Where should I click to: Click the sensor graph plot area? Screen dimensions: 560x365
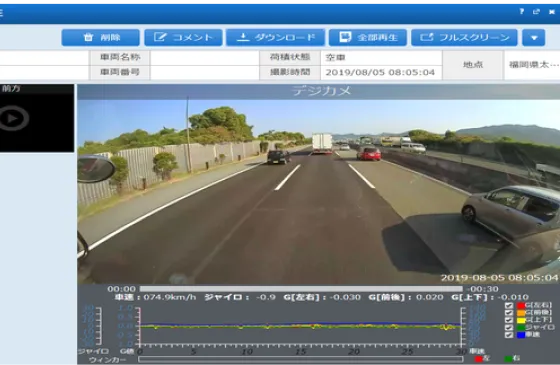(x=300, y=326)
